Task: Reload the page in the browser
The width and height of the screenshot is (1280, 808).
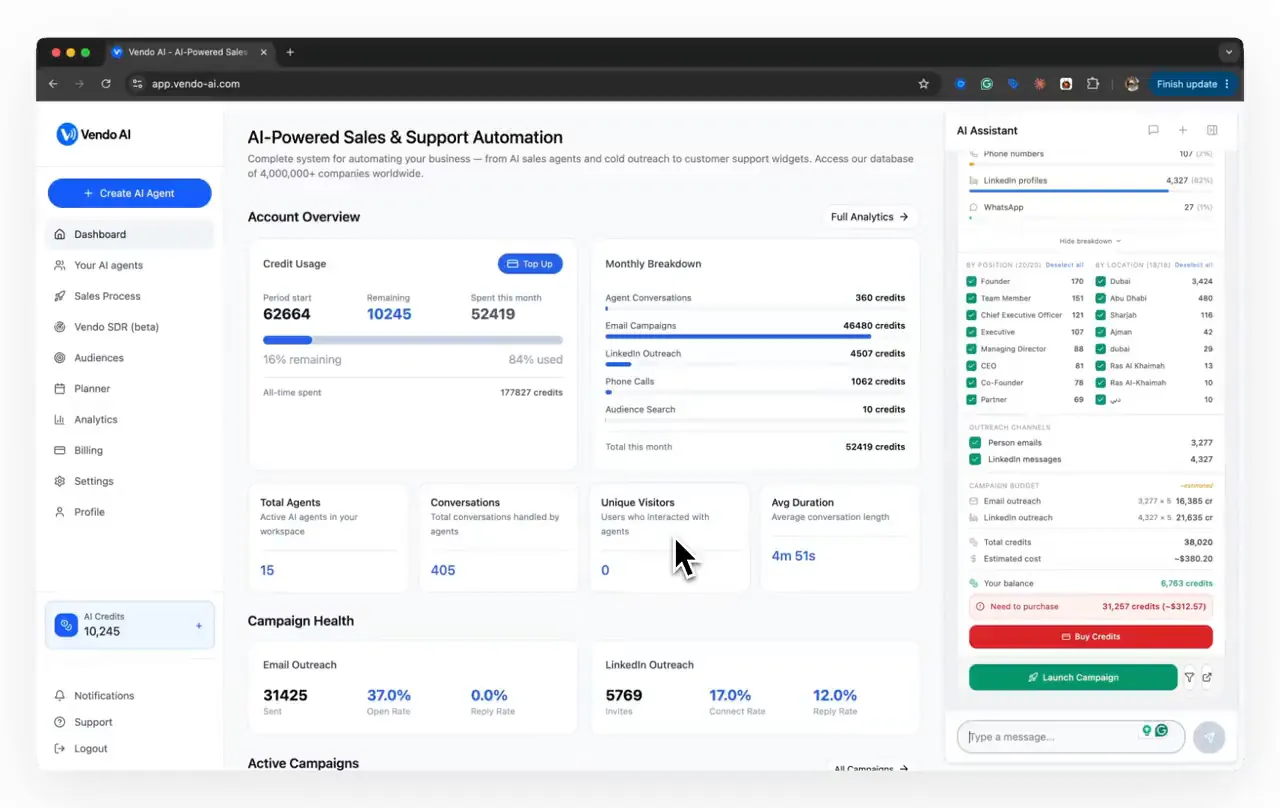Action: (x=106, y=84)
